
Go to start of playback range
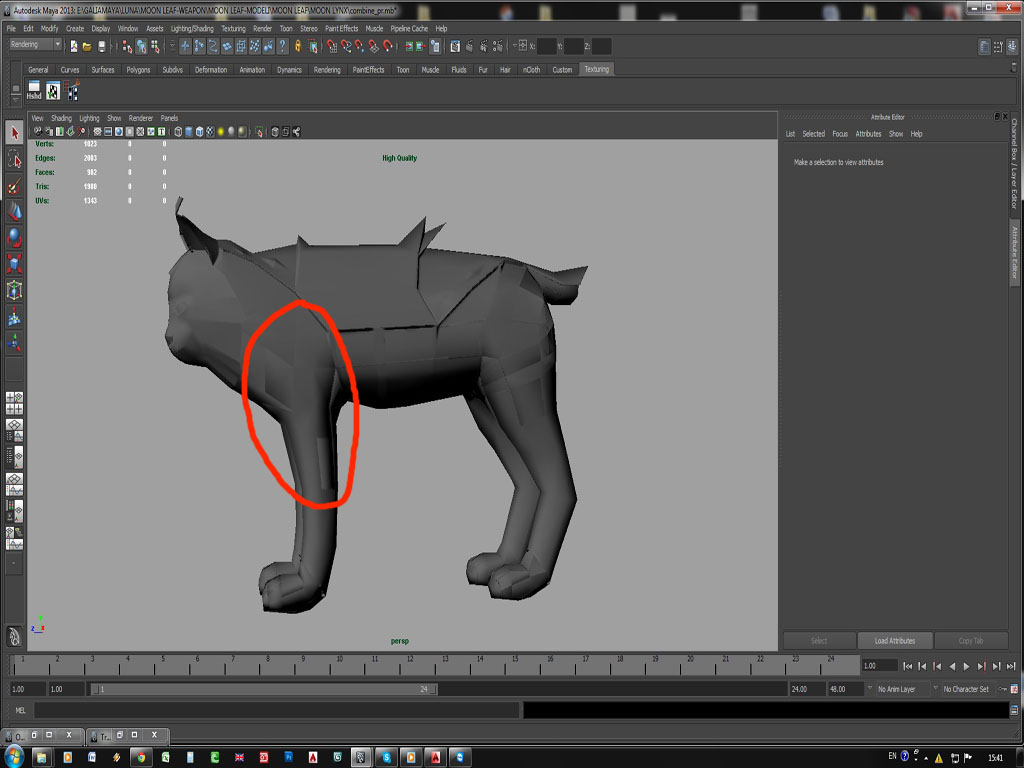tap(908, 666)
